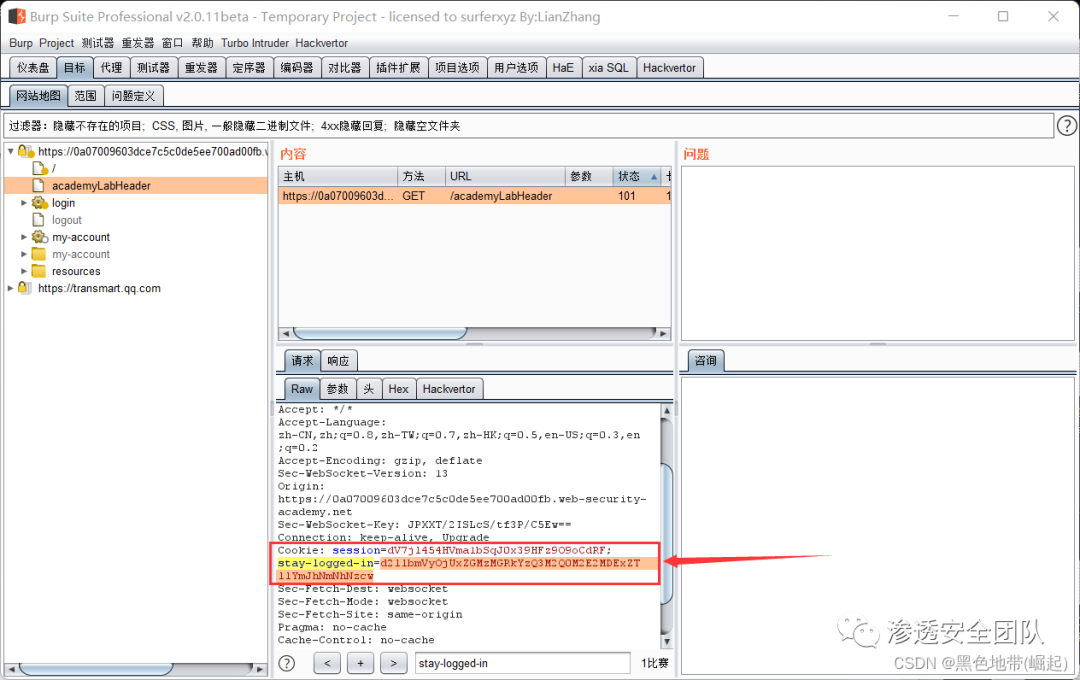
Task: Open the Project menu
Action: [x=56, y=43]
